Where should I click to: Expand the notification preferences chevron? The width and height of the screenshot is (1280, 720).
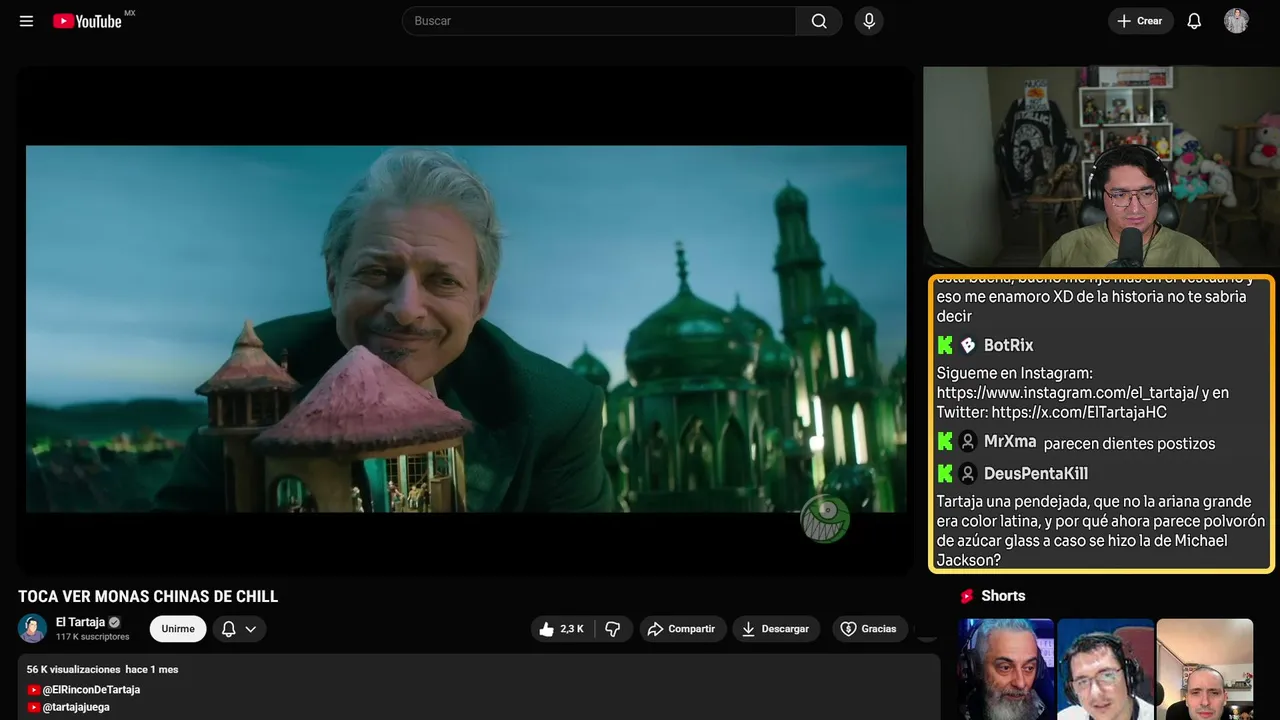coord(251,629)
